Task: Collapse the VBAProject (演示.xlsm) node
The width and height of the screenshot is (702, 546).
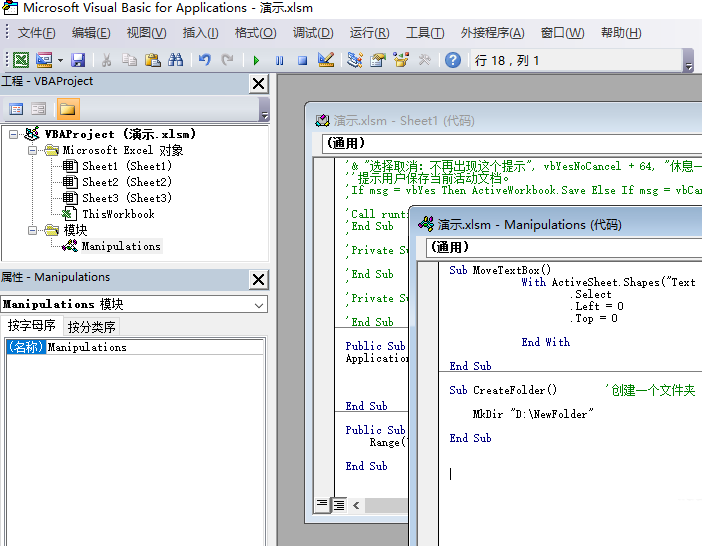Action: coord(13,134)
